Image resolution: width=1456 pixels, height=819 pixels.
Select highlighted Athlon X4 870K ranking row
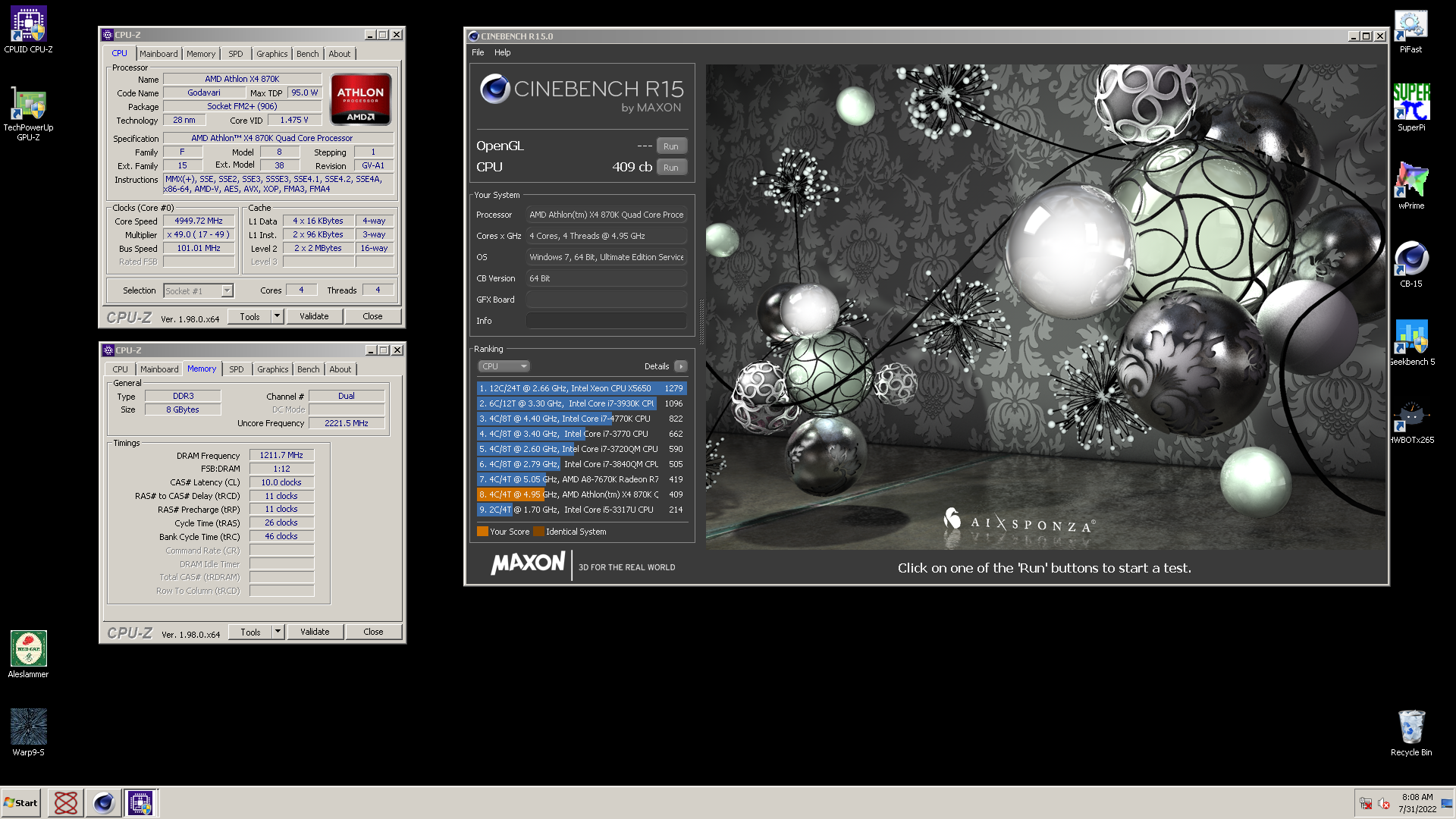pyautogui.click(x=582, y=494)
